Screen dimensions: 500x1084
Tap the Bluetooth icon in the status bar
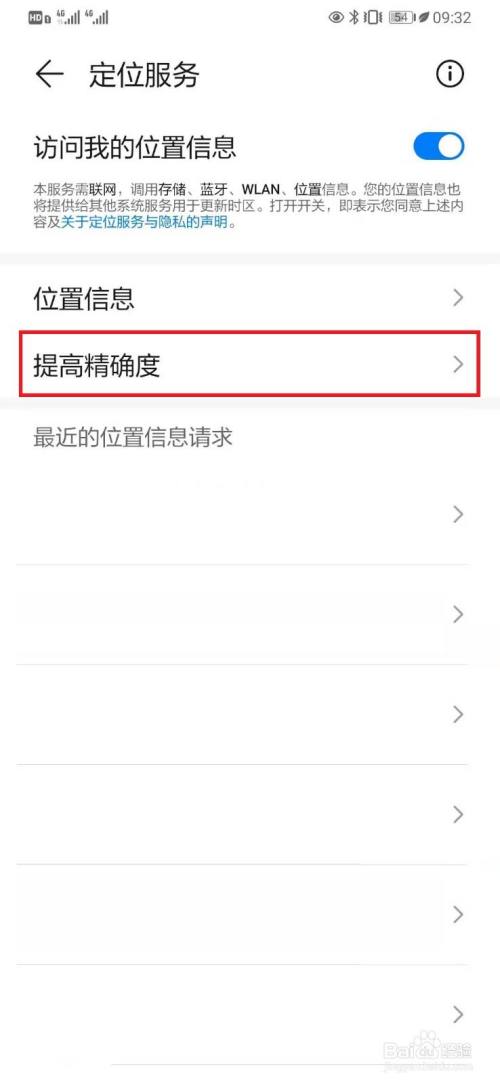click(354, 17)
